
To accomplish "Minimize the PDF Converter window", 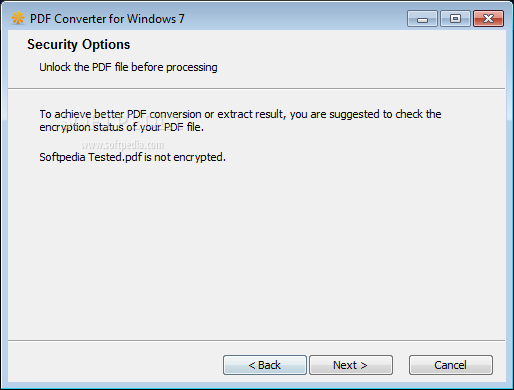I will pos(422,19).
